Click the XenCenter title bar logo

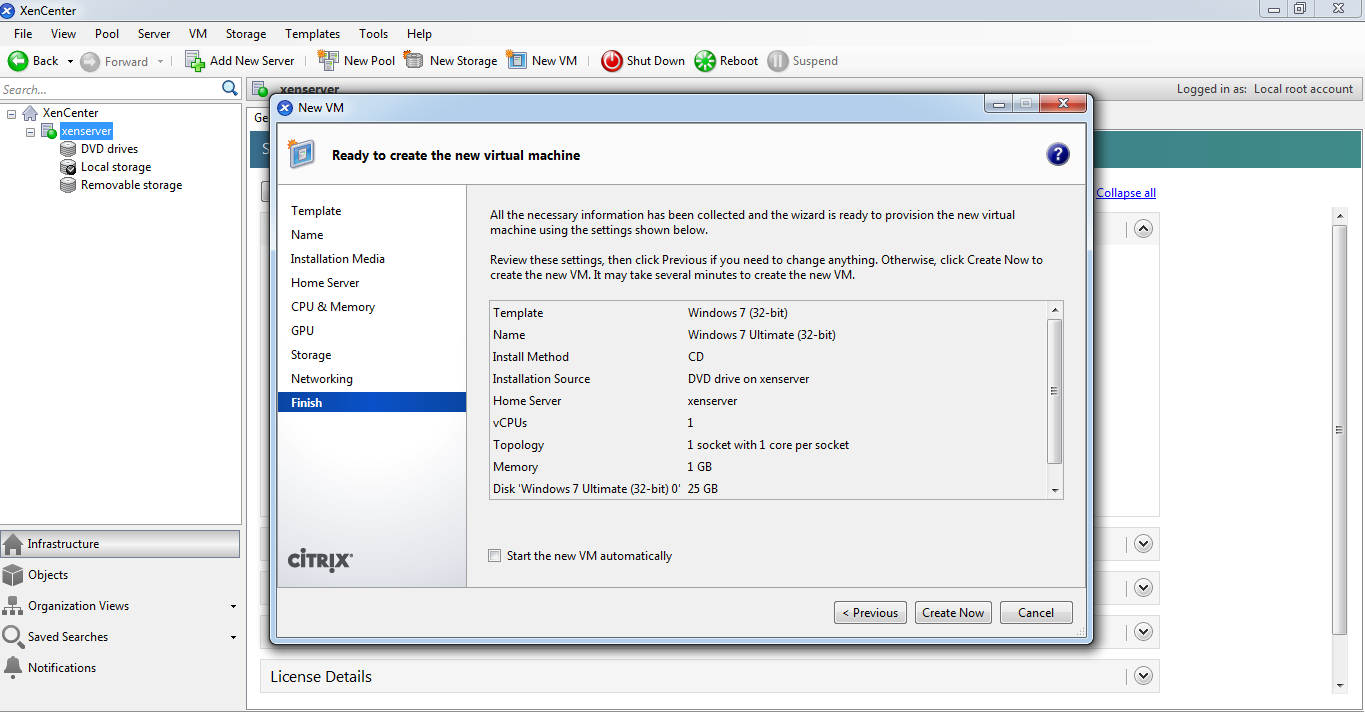[8, 10]
